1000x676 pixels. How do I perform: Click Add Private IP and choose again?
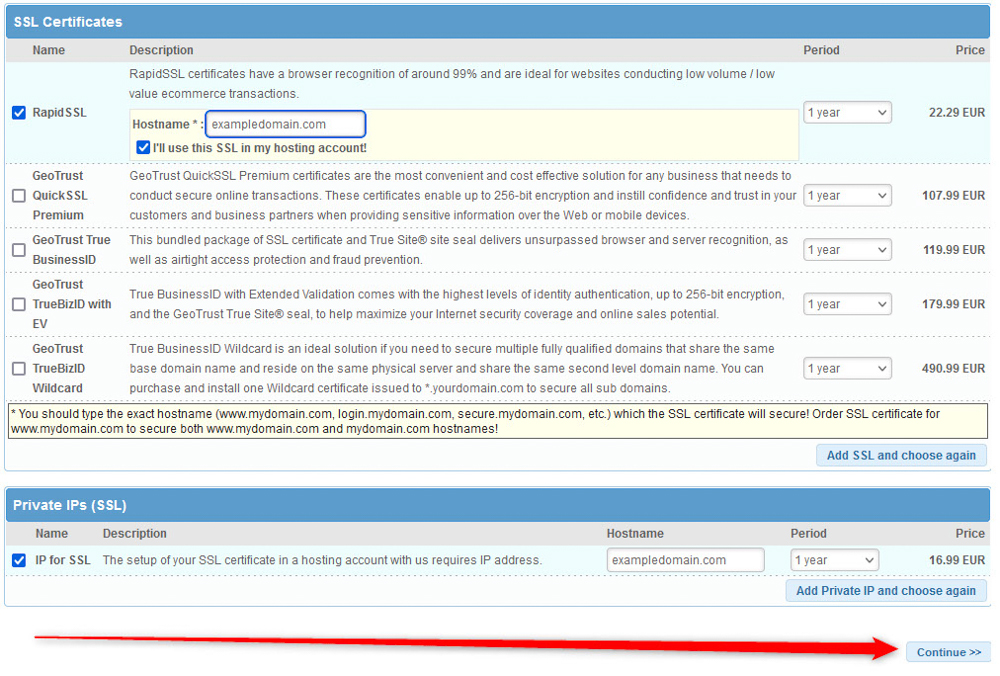point(886,591)
